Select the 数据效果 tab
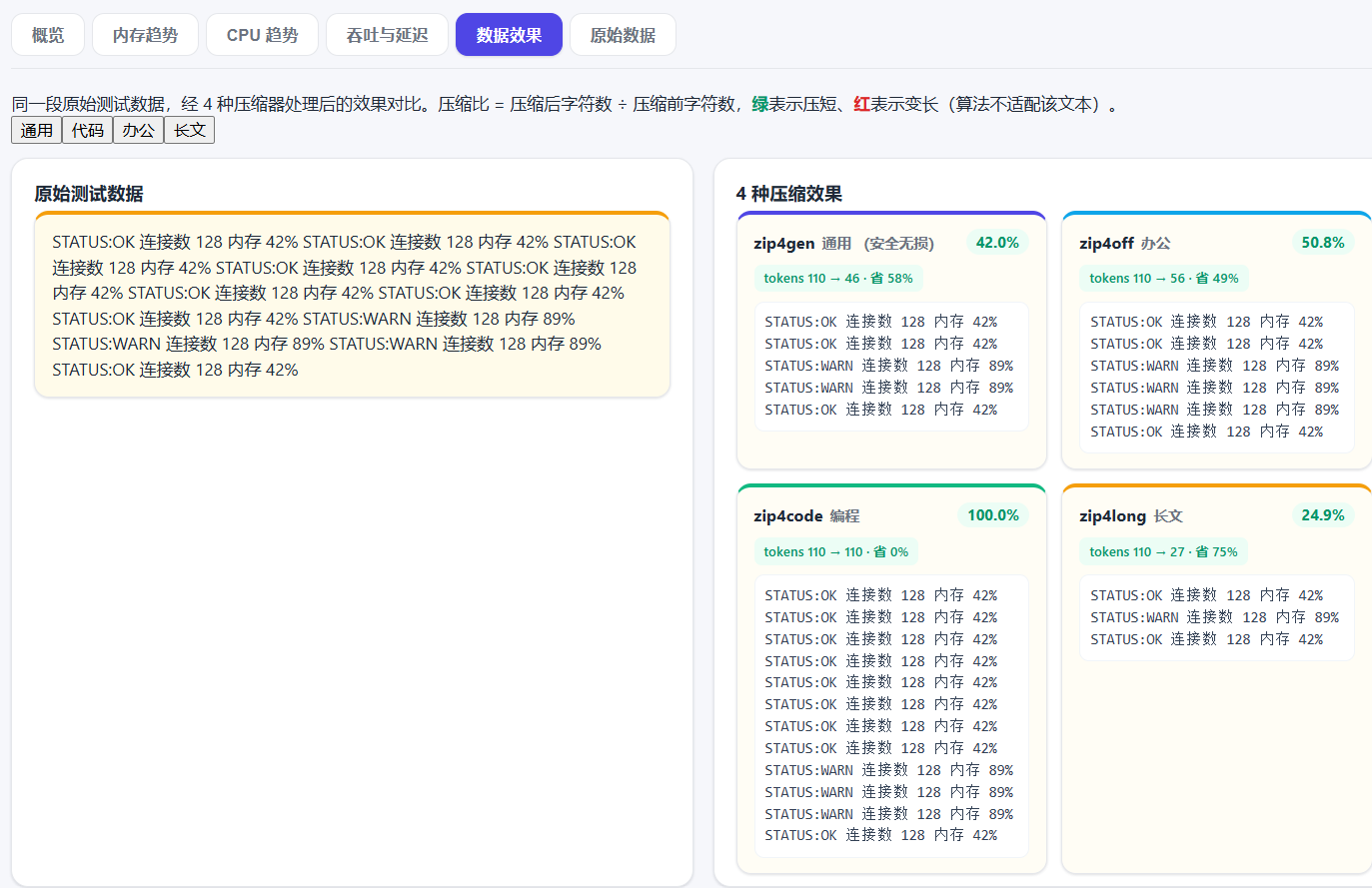 coord(509,35)
